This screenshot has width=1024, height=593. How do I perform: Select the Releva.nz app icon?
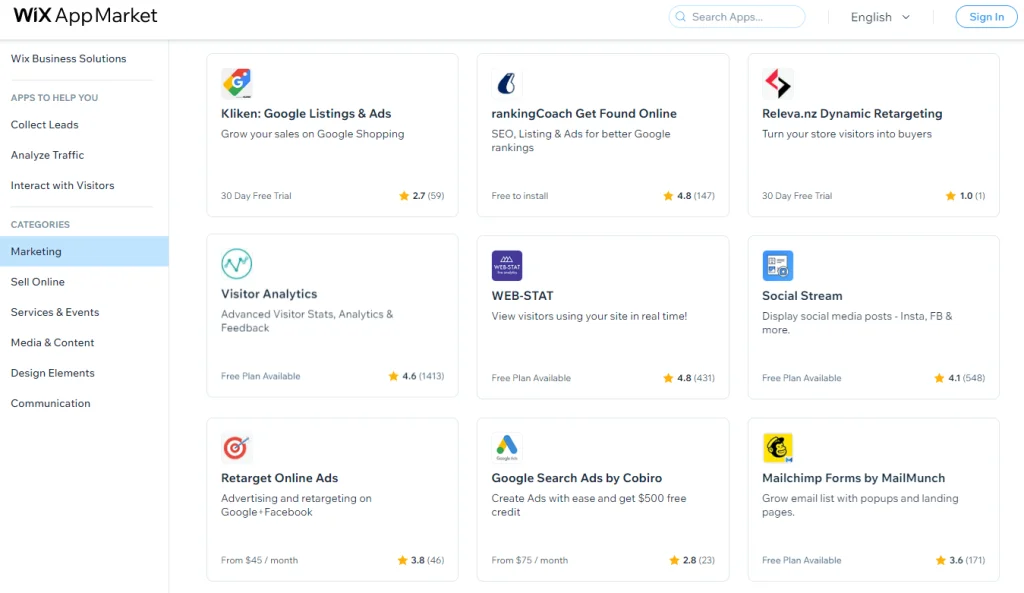click(x=777, y=83)
